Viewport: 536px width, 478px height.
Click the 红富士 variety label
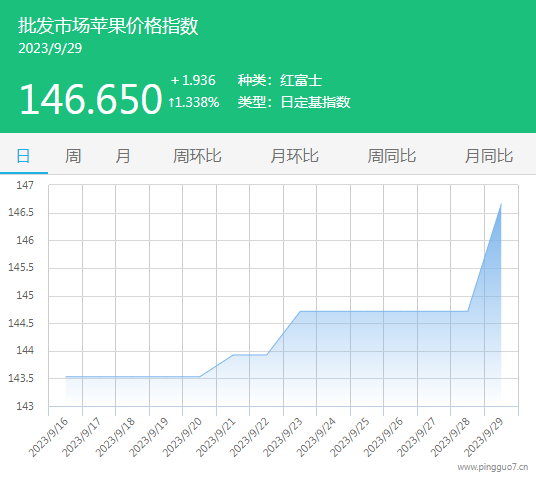pyautogui.click(x=301, y=81)
